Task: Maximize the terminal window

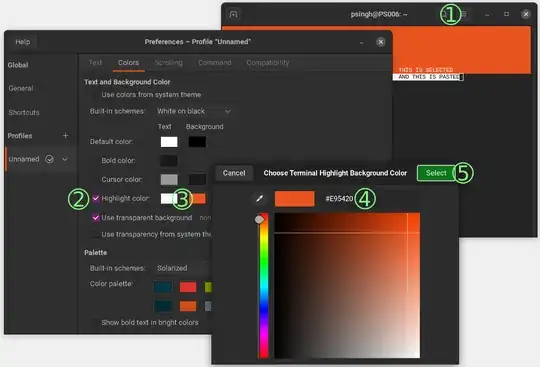Action: coord(506,14)
